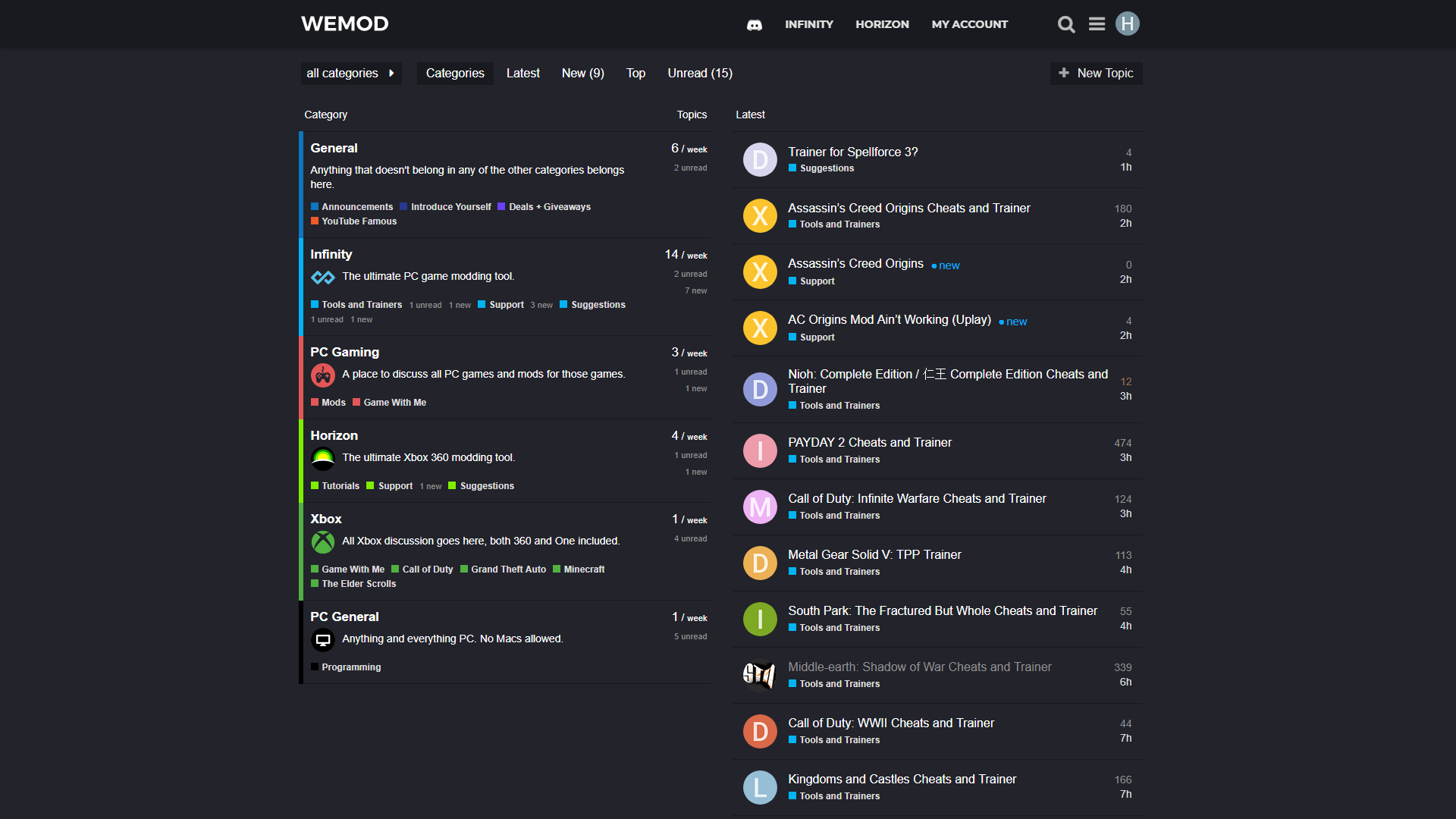Open avatar beside Nioh Complete Edition topic
Image resolution: width=1456 pixels, height=819 pixels.
pyautogui.click(x=760, y=390)
